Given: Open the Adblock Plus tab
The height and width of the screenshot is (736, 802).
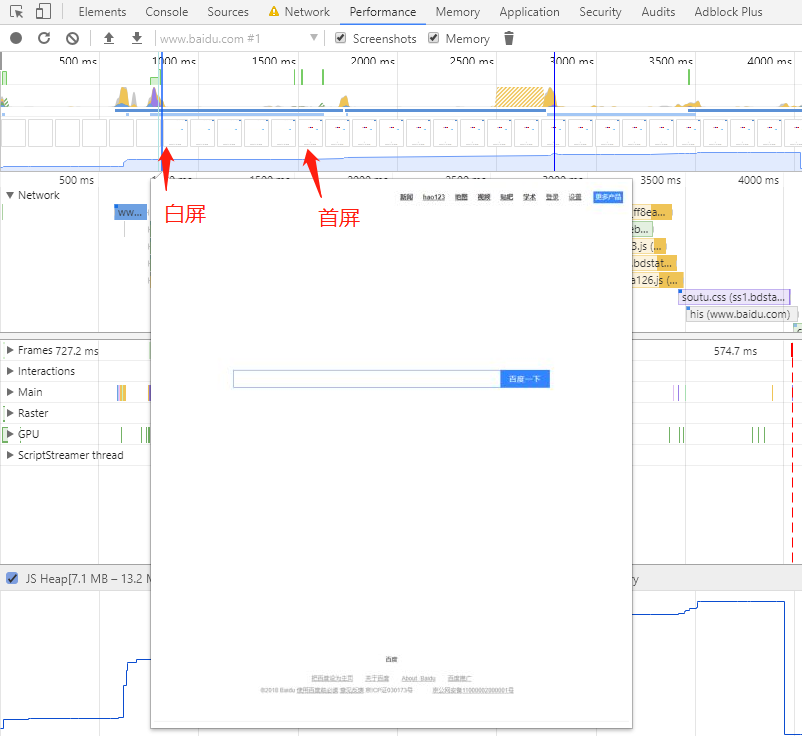Looking at the screenshot, I should (x=728, y=12).
